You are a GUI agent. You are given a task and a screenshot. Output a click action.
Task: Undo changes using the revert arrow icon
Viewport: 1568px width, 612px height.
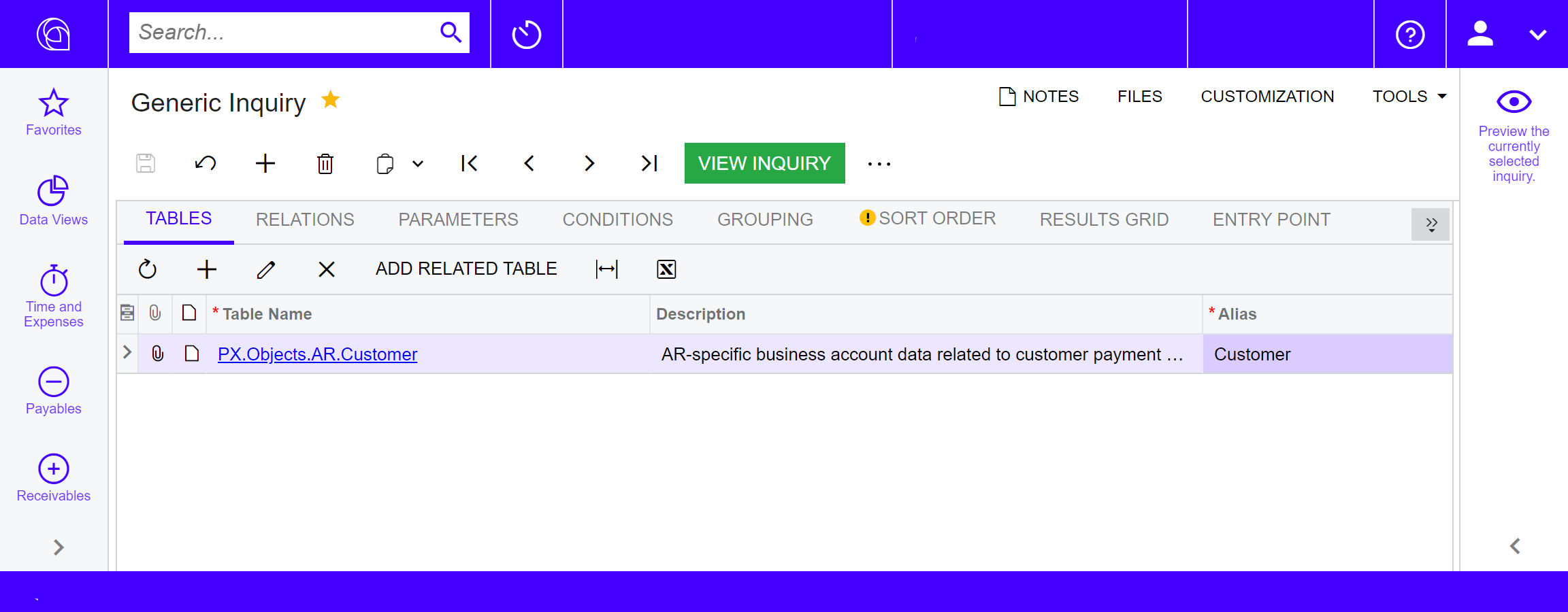205,163
